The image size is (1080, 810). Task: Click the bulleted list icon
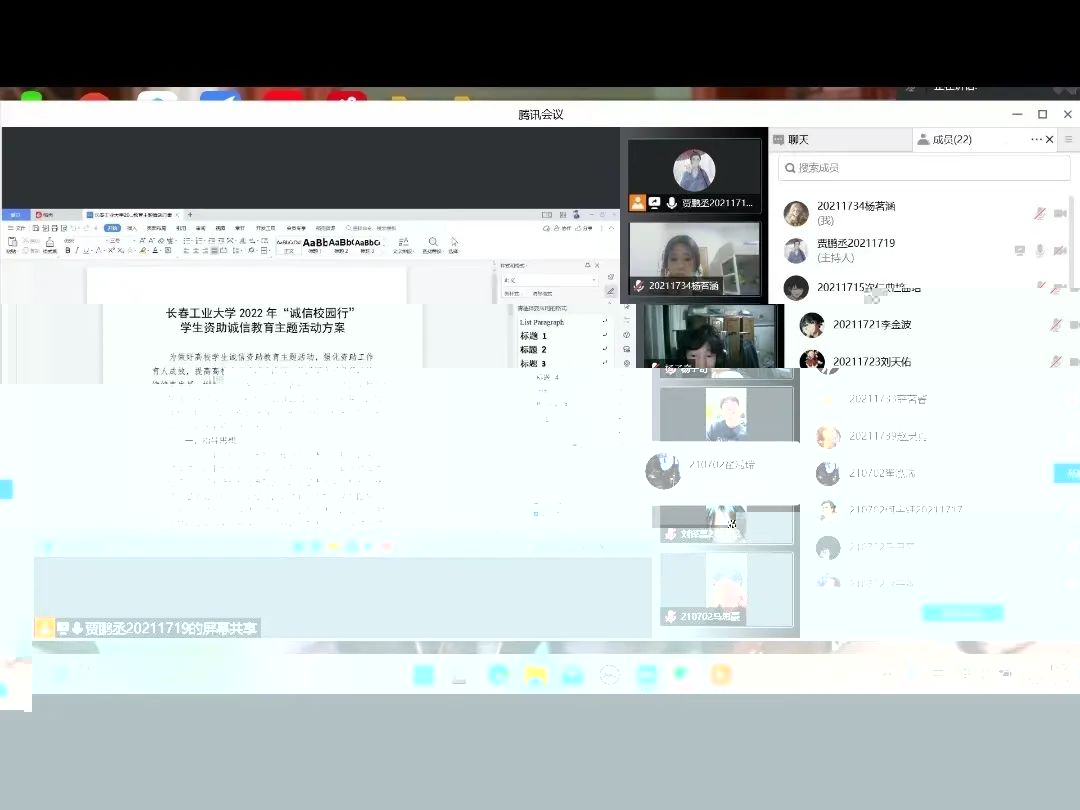(x=187, y=241)
